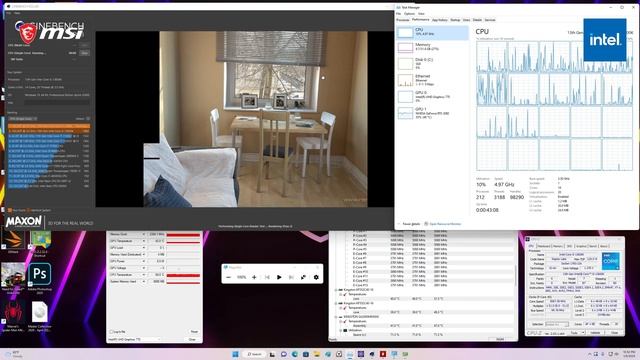Select the orange top Cinebench ranking row

(x=49, y=126)
